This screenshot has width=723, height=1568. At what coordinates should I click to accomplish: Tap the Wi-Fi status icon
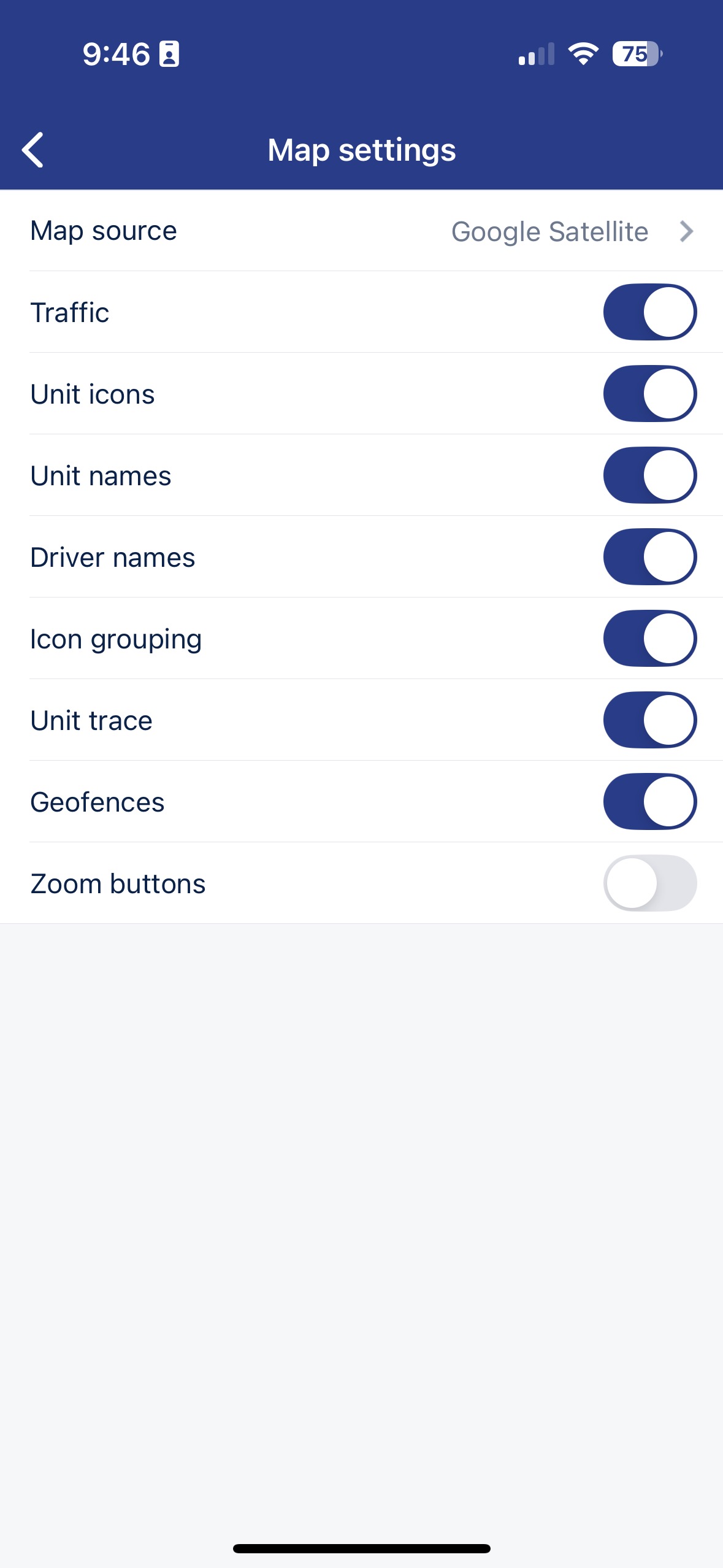[583, 54]
